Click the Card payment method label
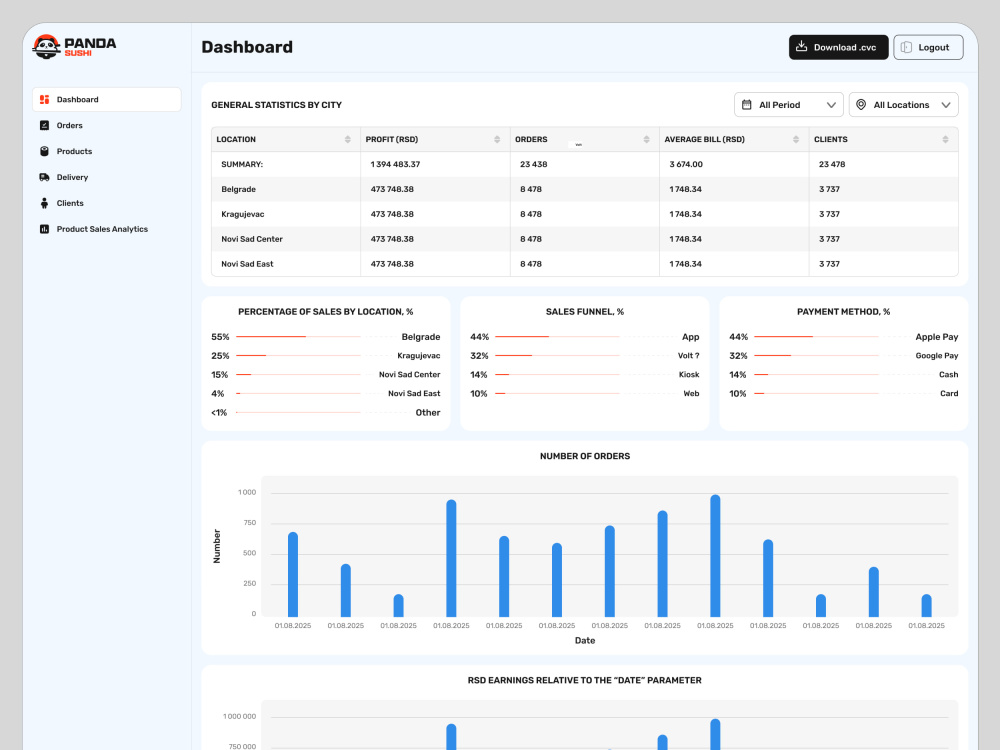 point(949,393)
